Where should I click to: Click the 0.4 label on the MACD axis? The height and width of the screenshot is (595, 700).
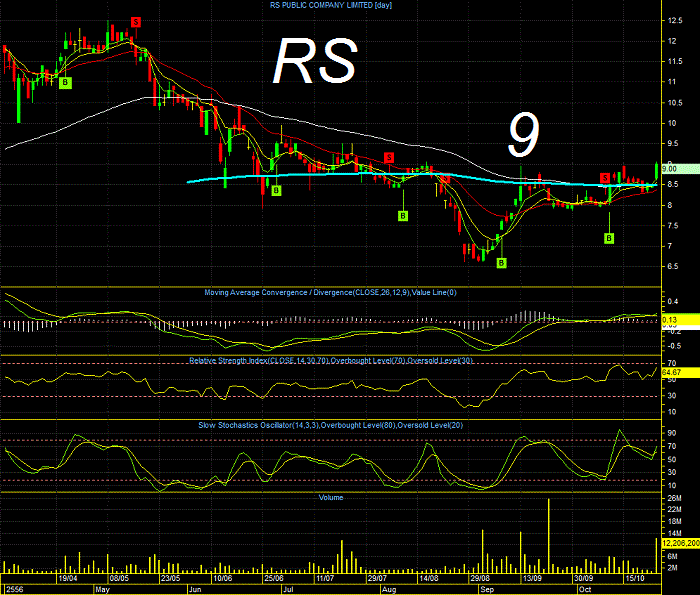tap(672, 302)
